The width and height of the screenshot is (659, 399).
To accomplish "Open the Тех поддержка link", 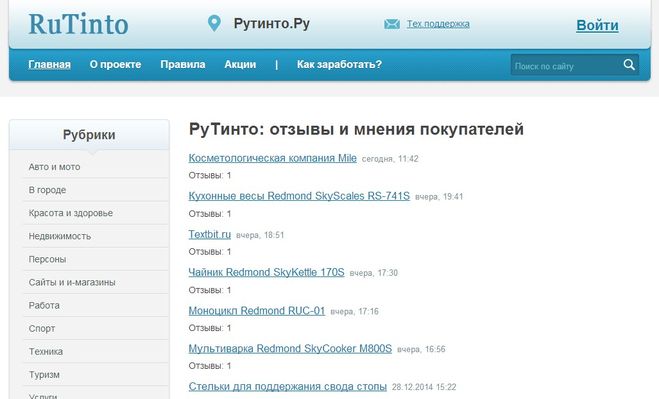I will (438, 24).
